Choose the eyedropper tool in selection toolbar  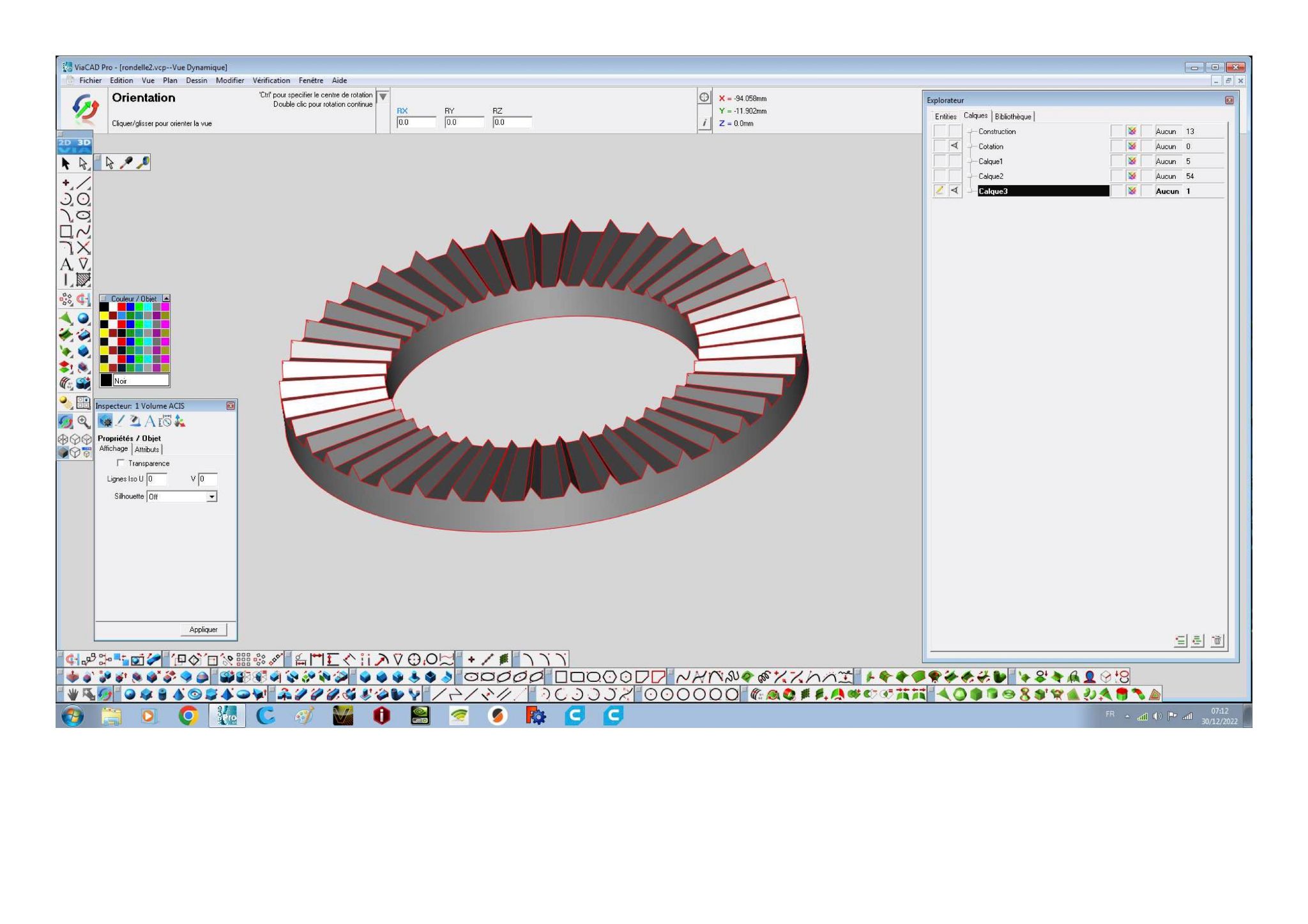pyautogui.click(x=127, y=163)
